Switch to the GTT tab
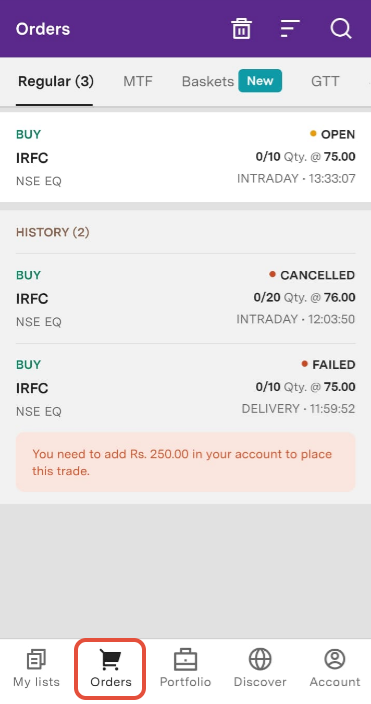Viewport: 371px width, 704px height. [x=325, y=81]
